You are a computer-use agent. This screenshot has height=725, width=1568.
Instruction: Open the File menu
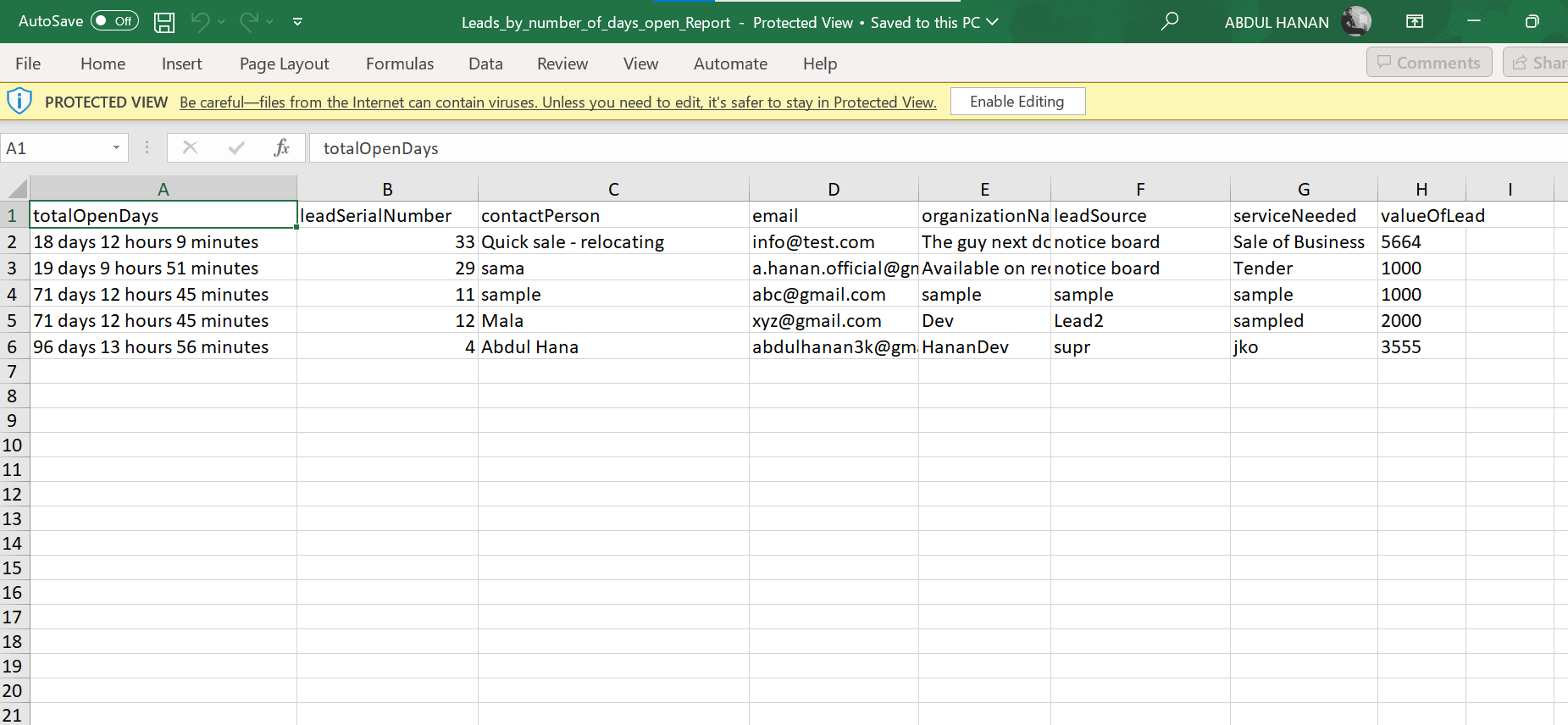point(28,64)
